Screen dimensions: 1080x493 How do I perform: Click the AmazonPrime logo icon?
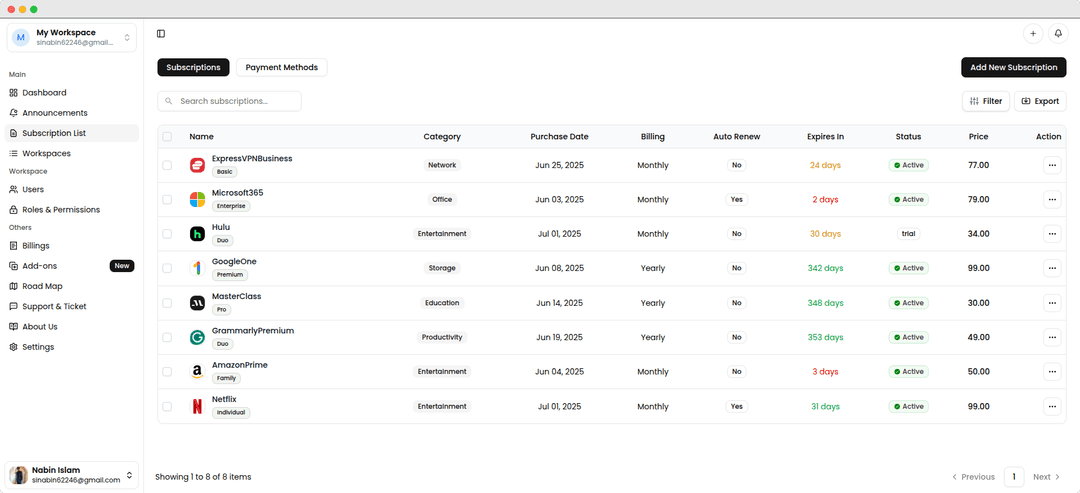point(197,372)
